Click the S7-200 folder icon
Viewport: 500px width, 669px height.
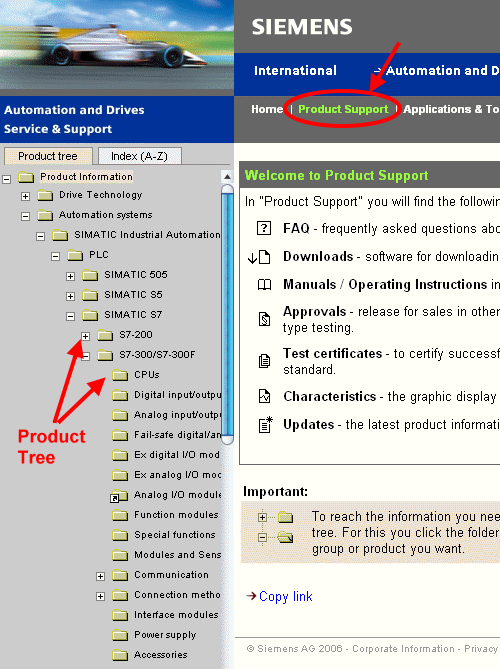click(105, 335)
